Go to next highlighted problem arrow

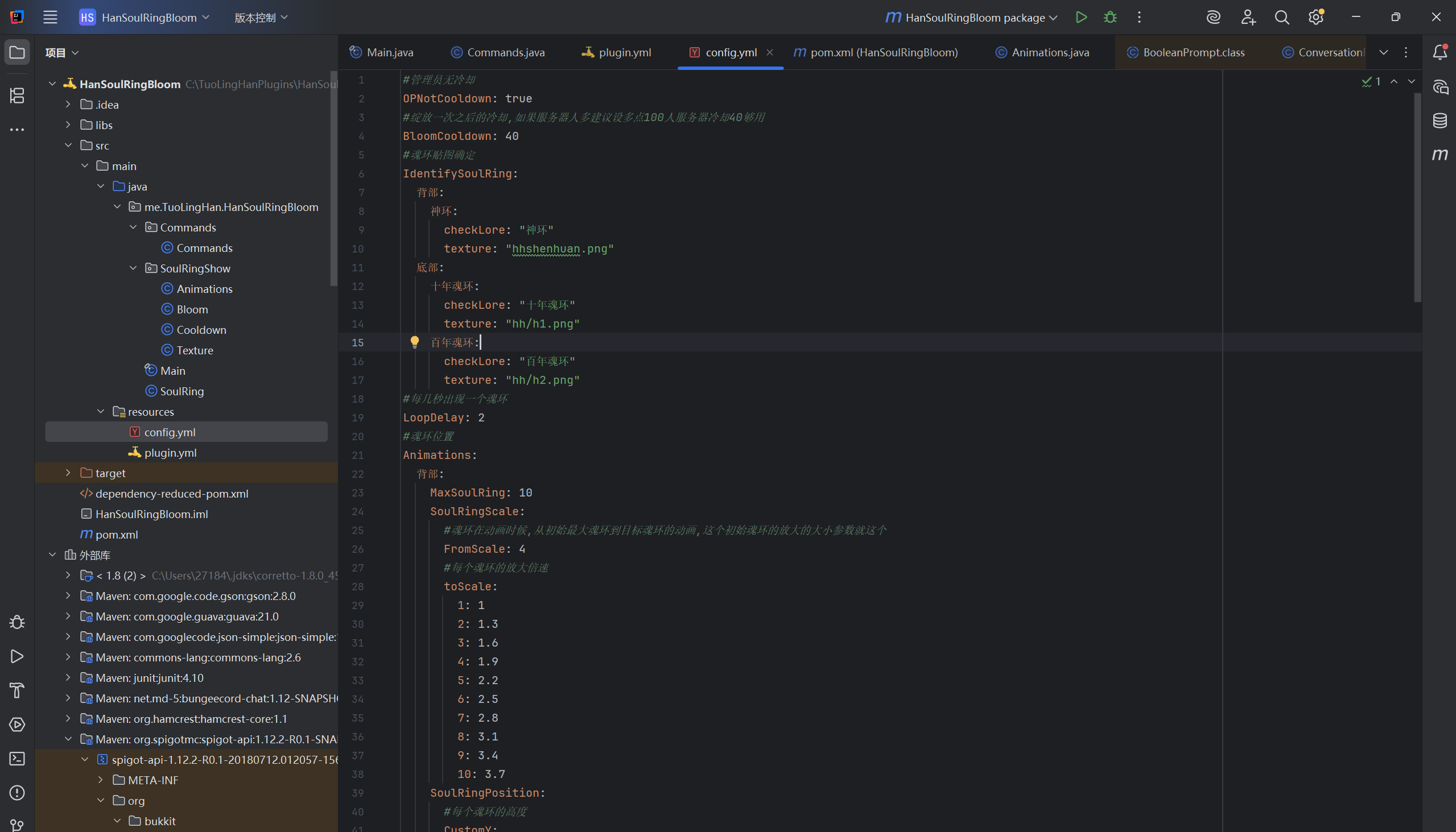tap(1412, 82)
